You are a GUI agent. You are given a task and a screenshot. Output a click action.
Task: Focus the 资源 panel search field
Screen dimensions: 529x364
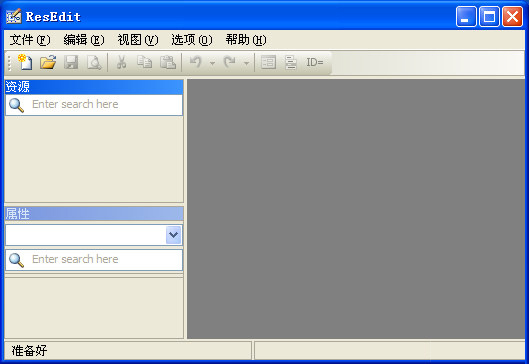[94, 105]
